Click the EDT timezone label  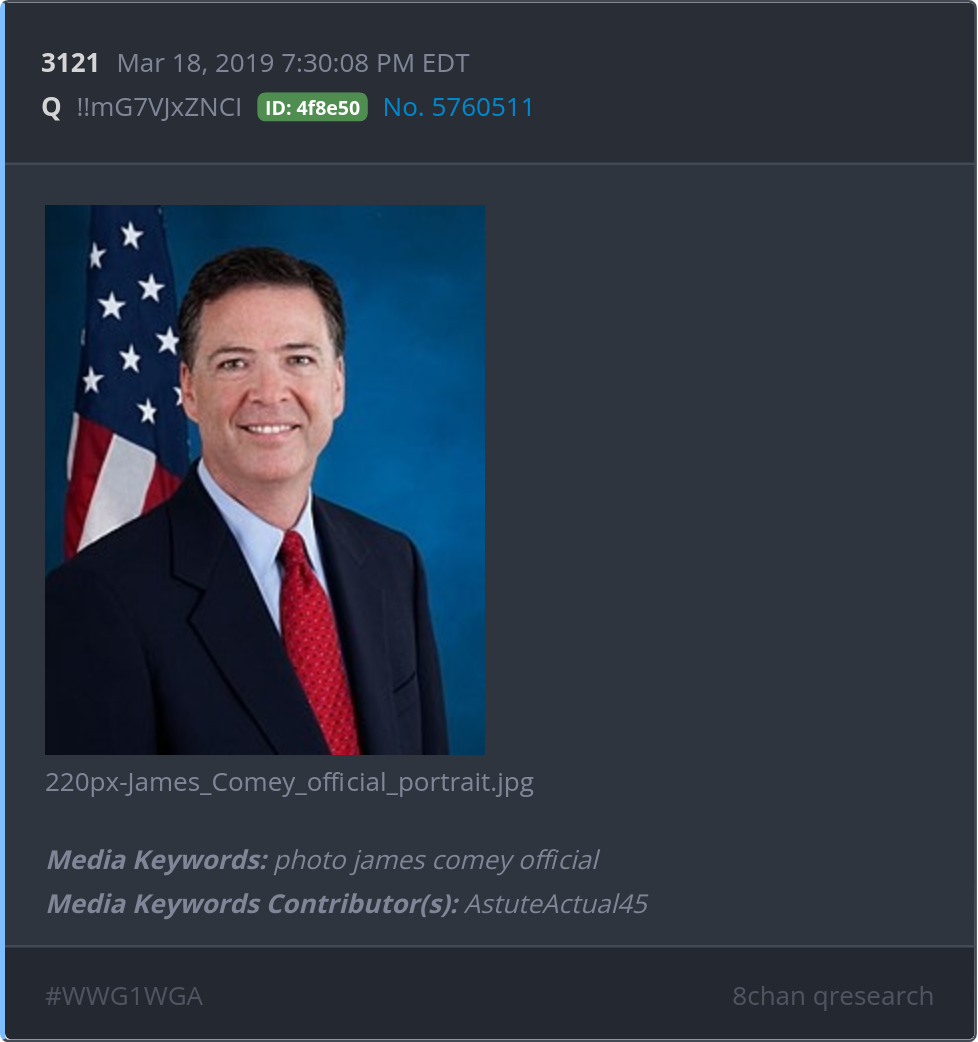[446, 63]
